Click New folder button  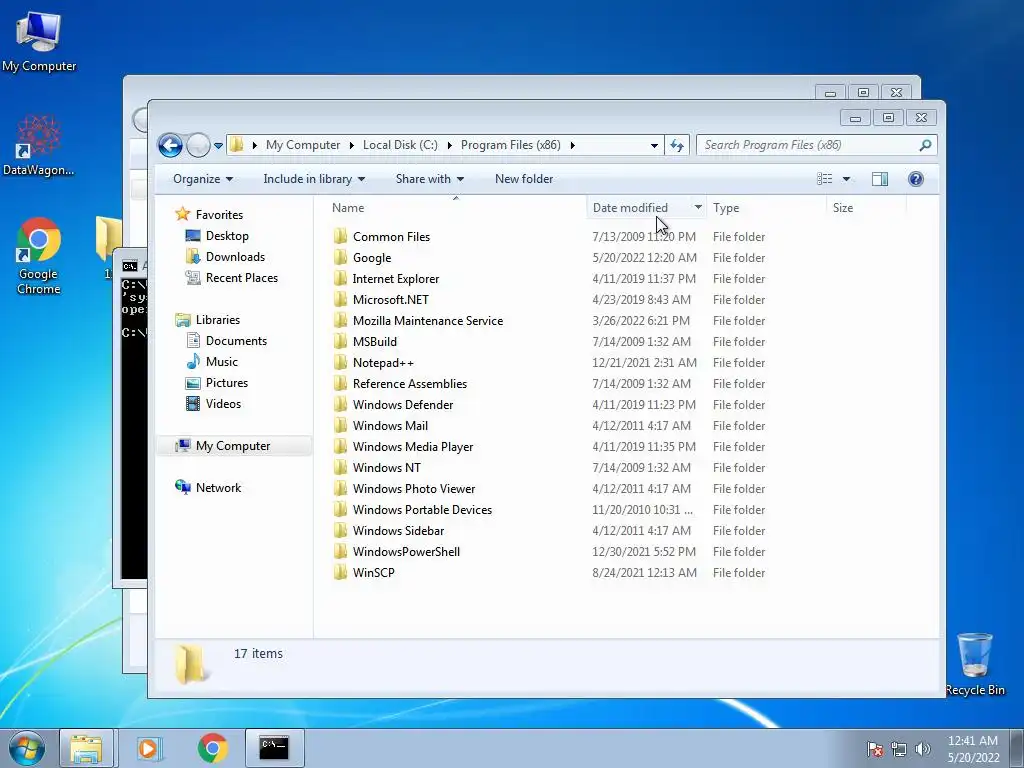click(x=524, y=179)
